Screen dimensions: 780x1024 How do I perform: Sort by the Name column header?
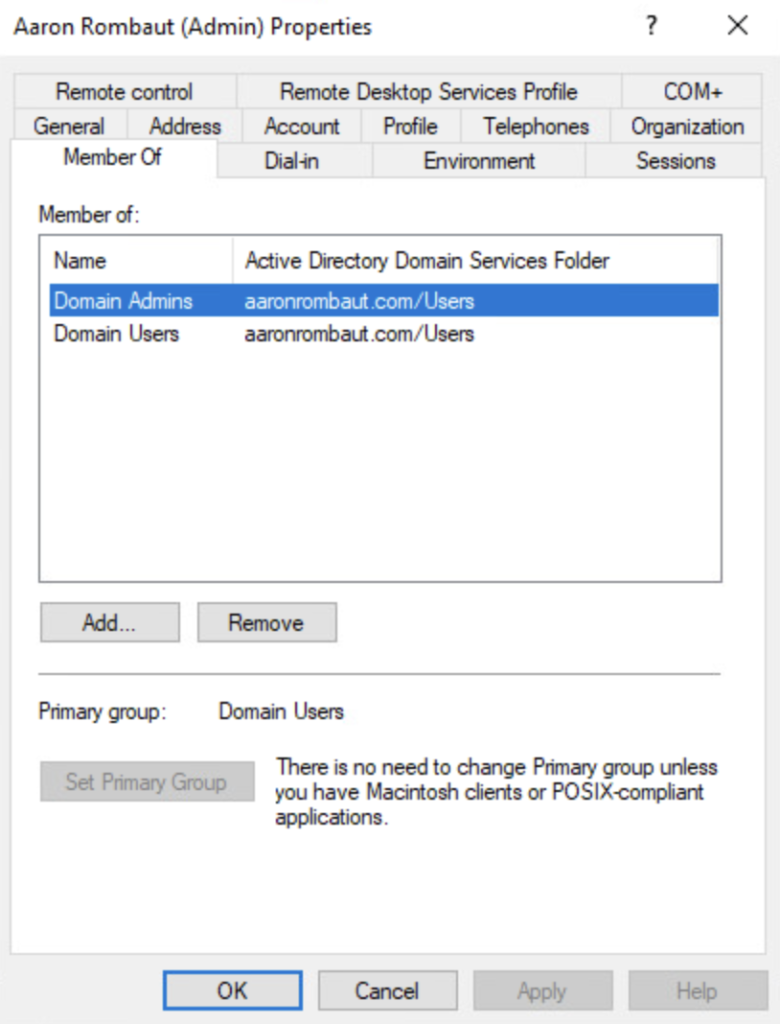coord(80,261)
